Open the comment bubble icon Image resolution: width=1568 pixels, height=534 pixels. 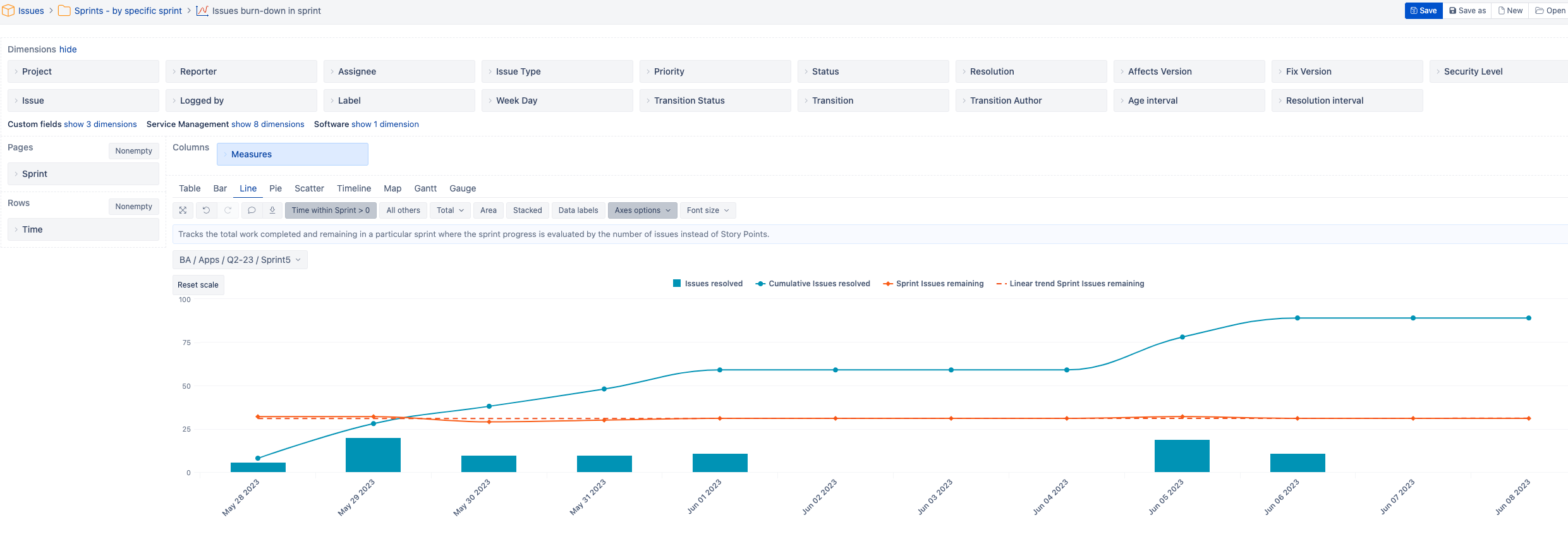(x=252, y=210)
